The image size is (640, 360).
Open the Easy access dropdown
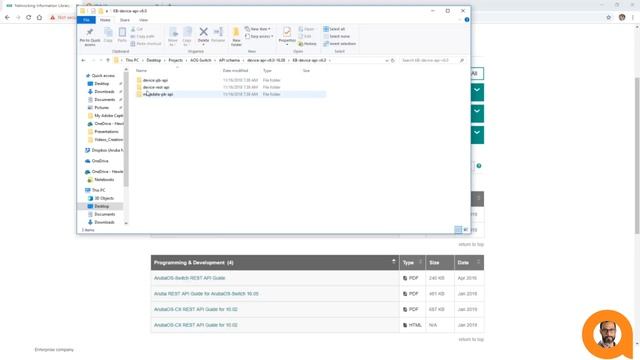point(259,36)
